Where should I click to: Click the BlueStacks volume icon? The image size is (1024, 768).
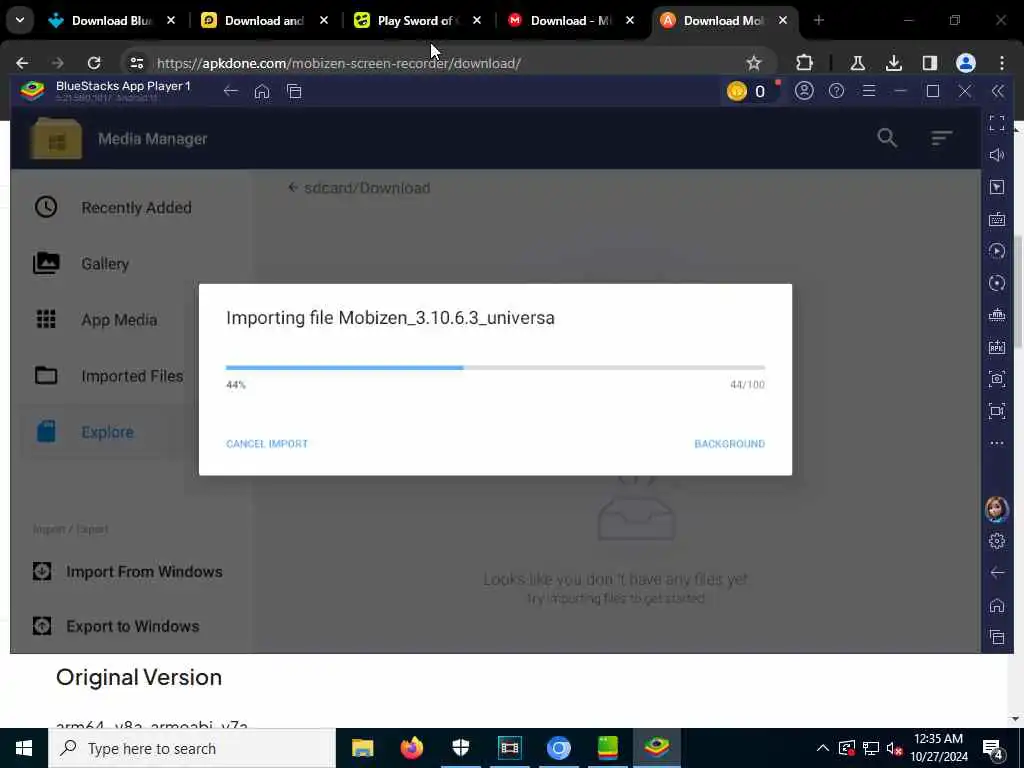(997, 155)
